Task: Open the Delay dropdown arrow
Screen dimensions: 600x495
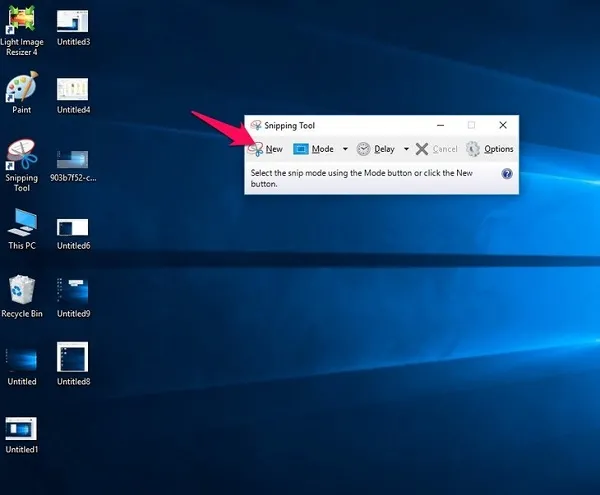Action: (x=406, y=149)
